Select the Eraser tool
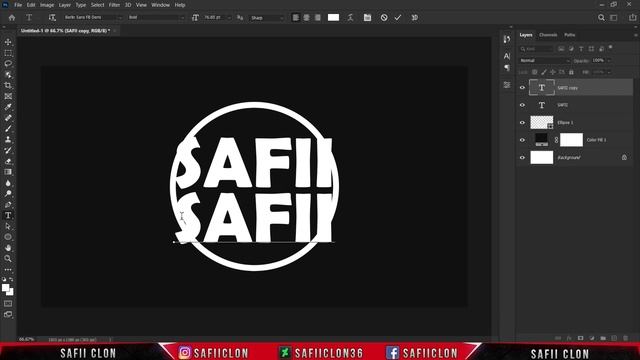Screen dimensions: 640x360 pyautogui.click(x=8, y=161)
